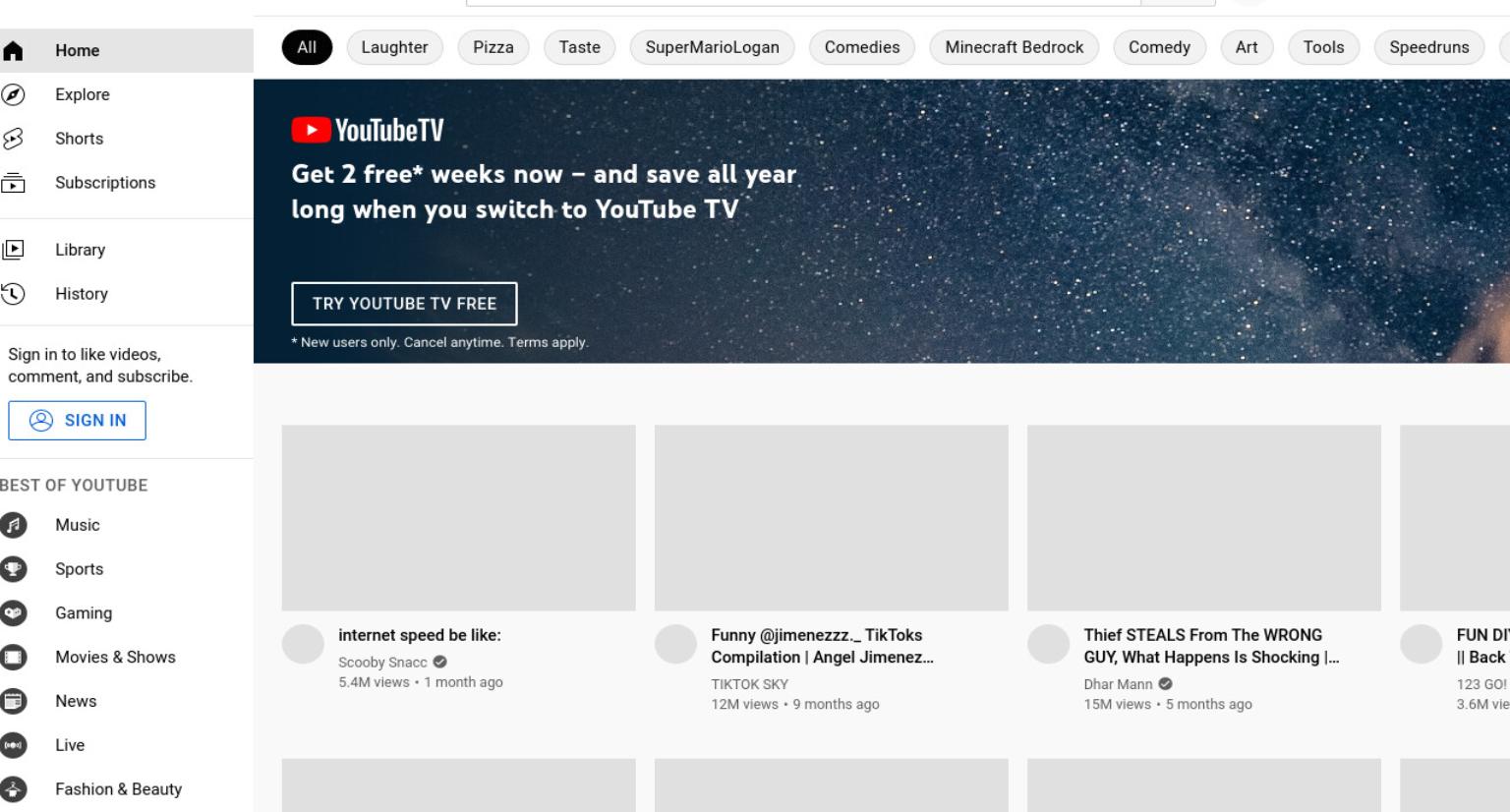Open Gaming under Best of YouTube

pos(84,613)
